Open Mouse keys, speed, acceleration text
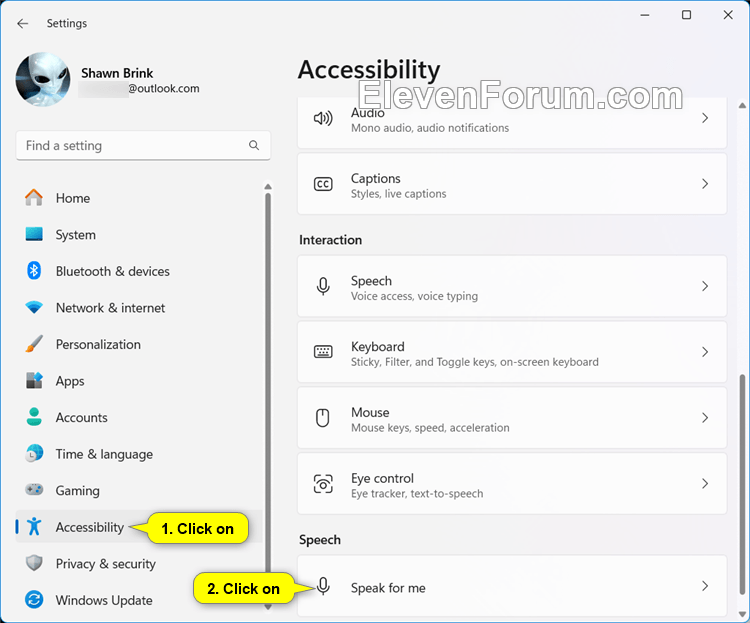Screen dimensions: 750x623 [430, 428]
